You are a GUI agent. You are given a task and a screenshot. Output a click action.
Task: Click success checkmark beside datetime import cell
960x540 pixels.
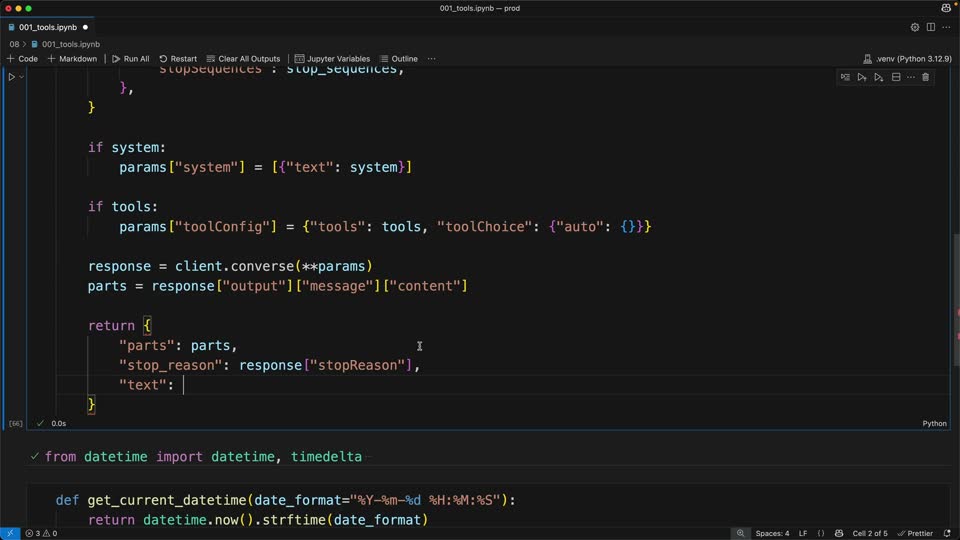tap(34, 456)
